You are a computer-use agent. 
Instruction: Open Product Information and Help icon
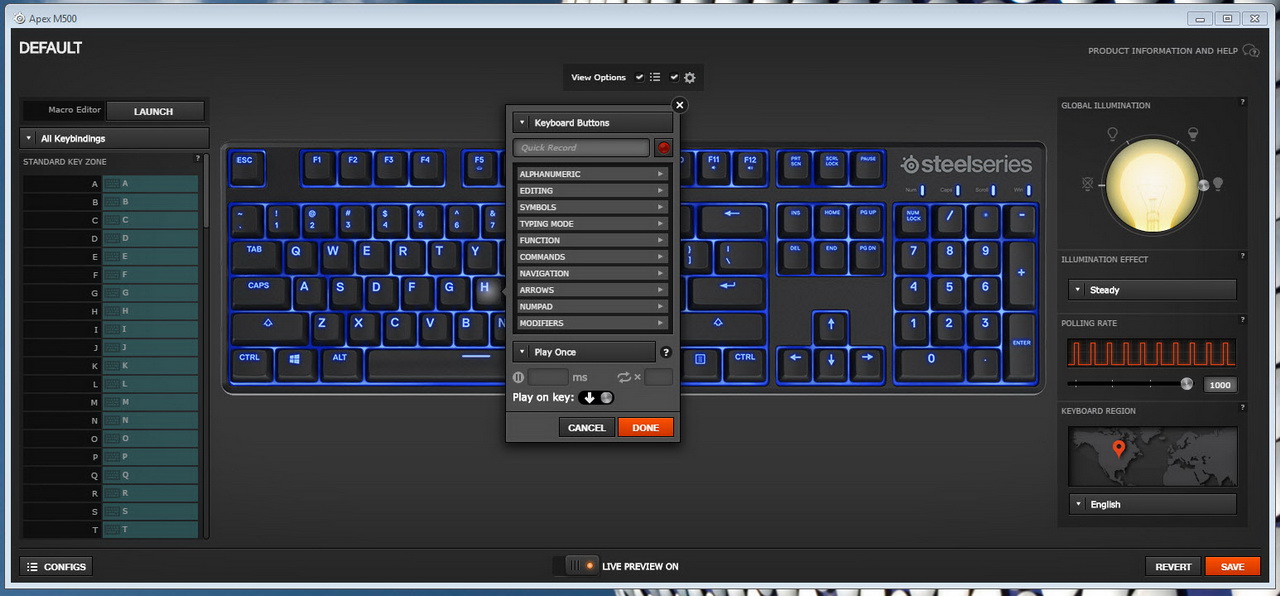[1251, 51]
